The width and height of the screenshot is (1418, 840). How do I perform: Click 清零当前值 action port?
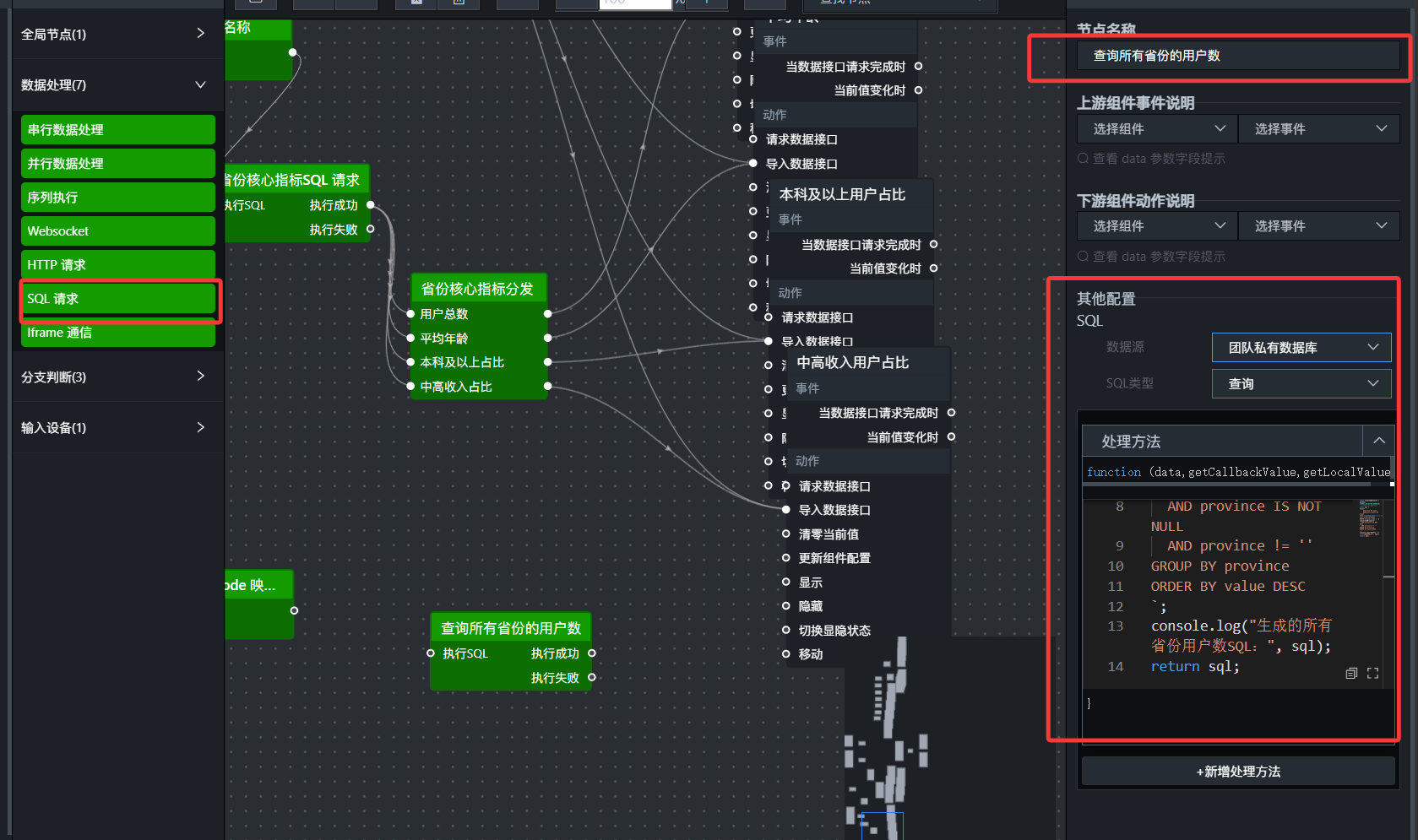[786, 534]
